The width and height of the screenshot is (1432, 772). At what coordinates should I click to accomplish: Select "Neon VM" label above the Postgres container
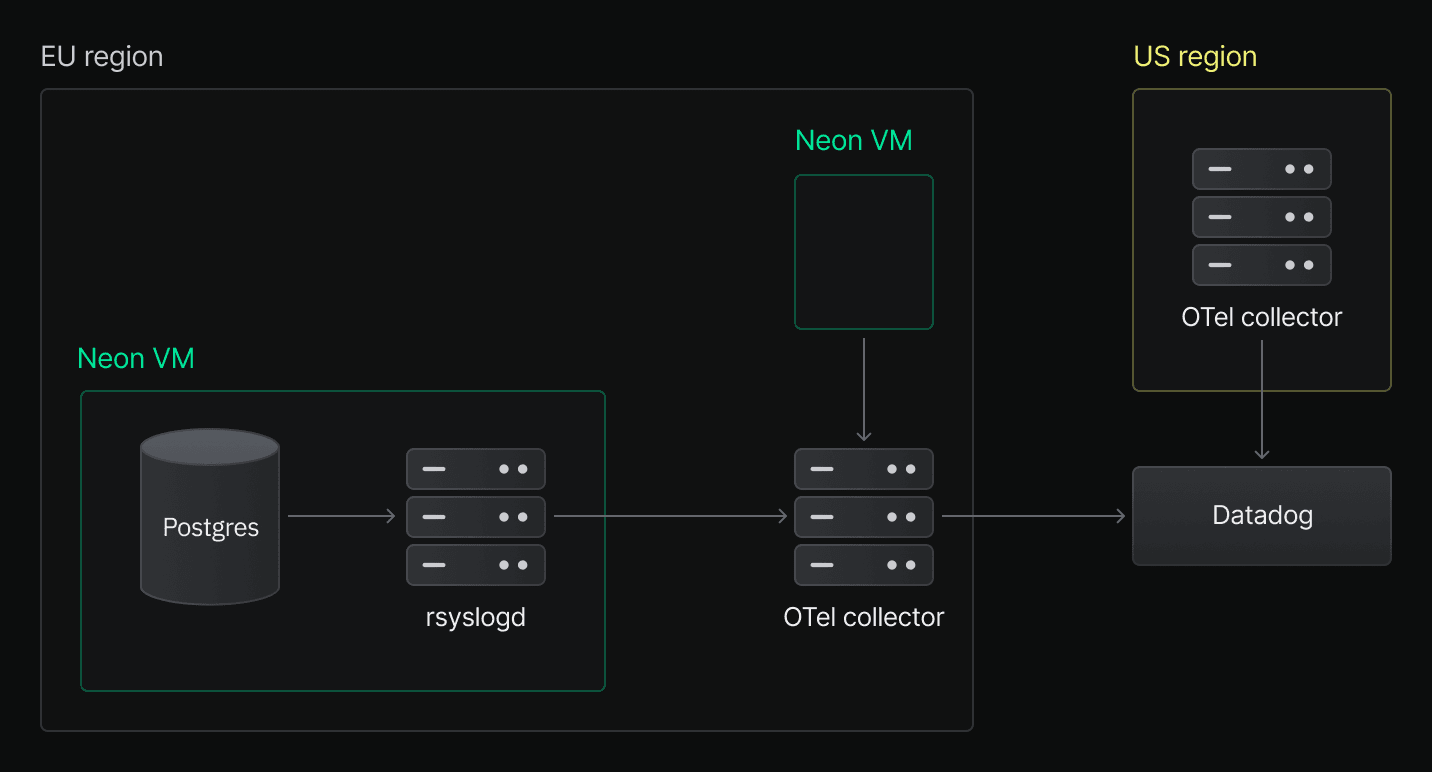click(136, 359)
